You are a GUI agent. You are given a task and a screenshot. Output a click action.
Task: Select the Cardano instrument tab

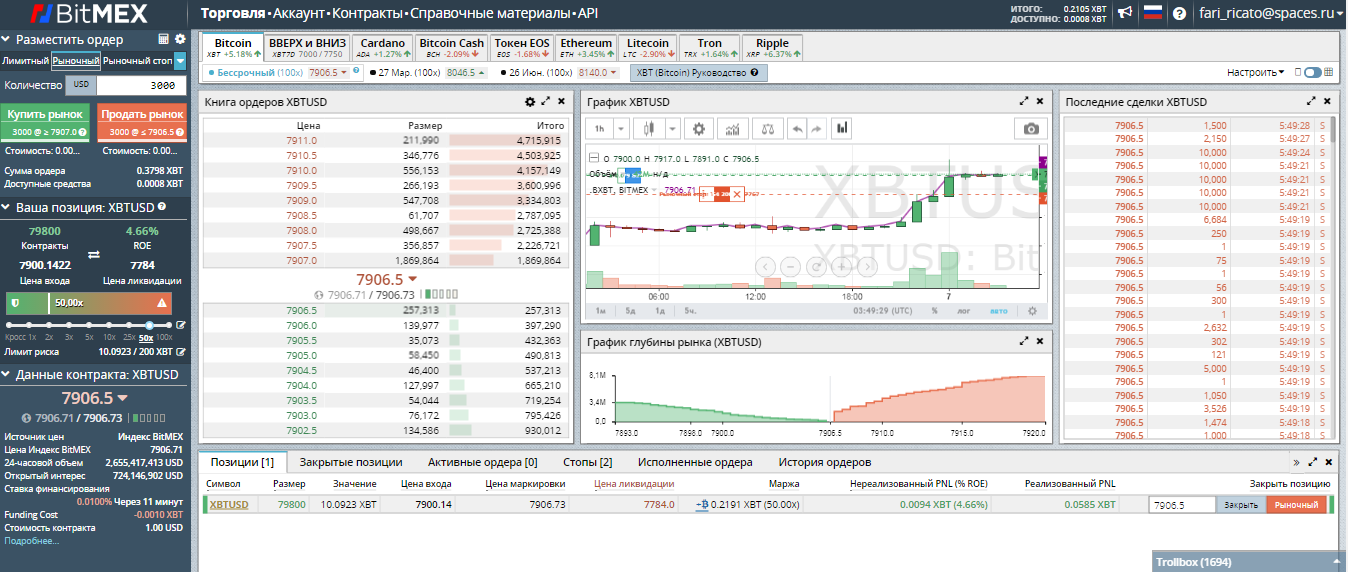382,48
